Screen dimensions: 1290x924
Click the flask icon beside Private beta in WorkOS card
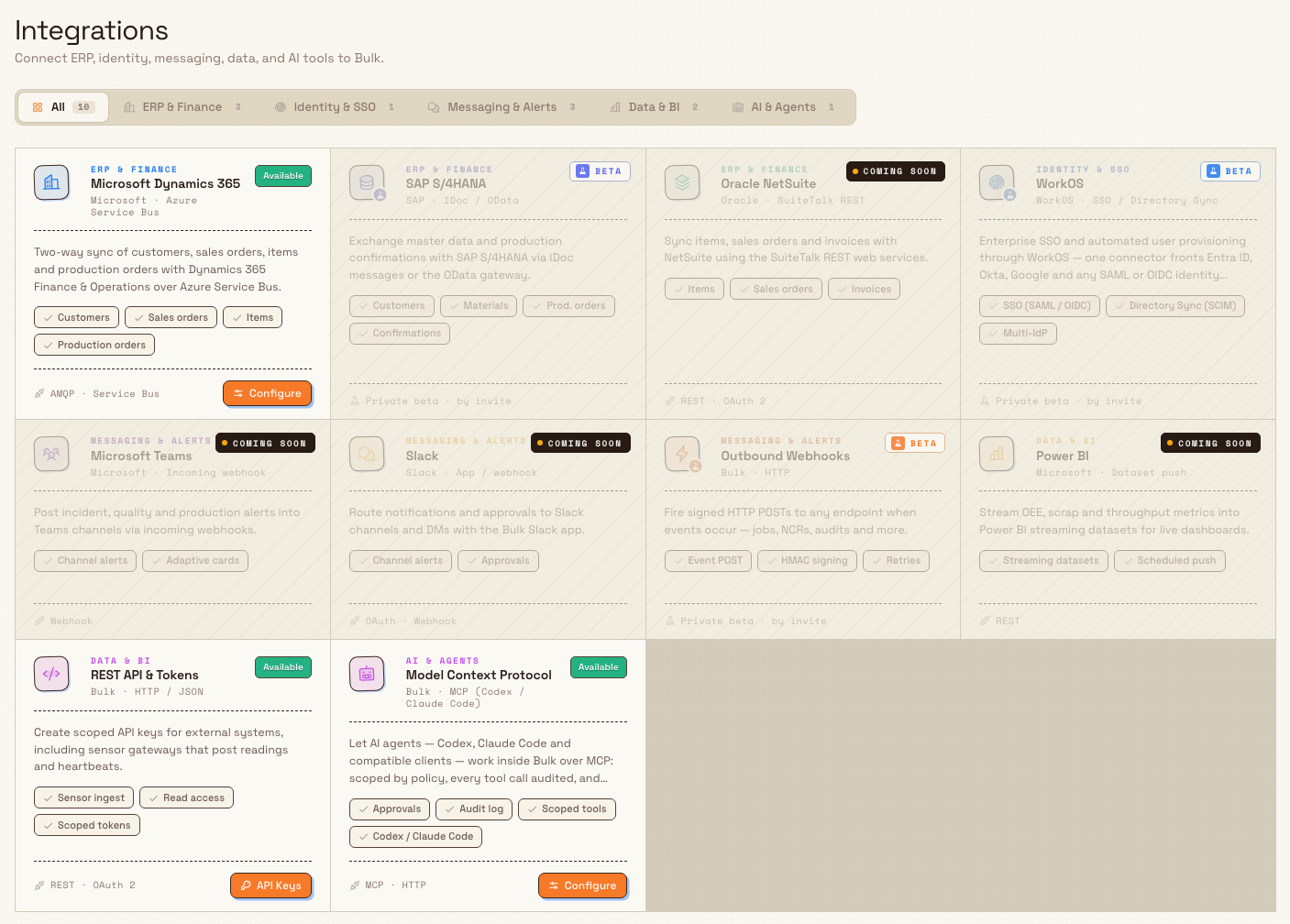click(x=985, y=401)
